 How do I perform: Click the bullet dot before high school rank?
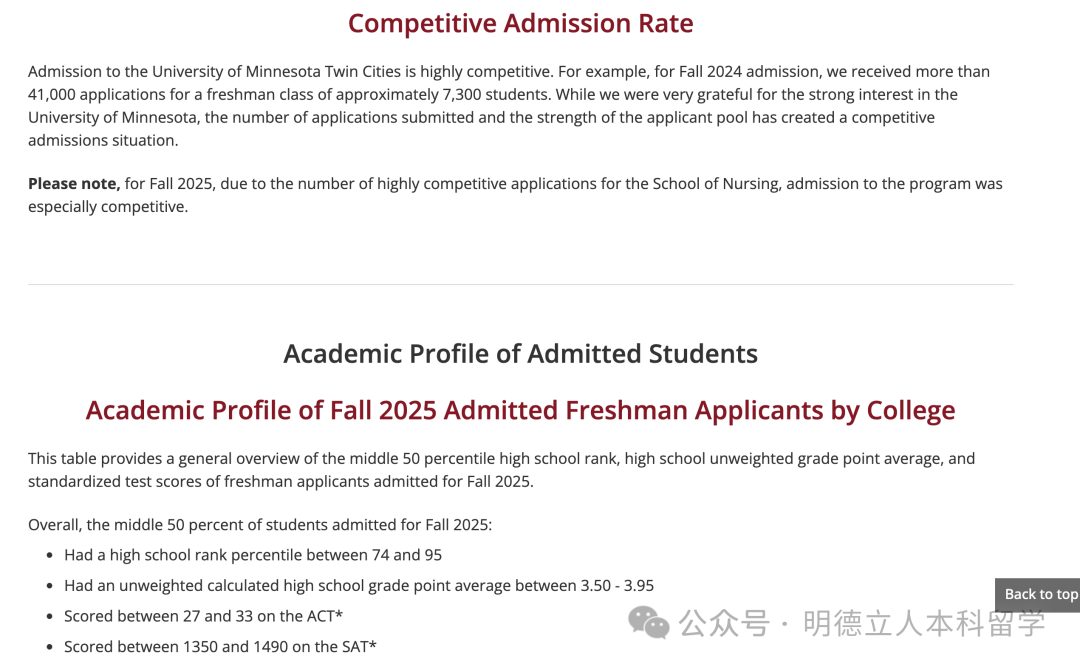coord(51,556)
